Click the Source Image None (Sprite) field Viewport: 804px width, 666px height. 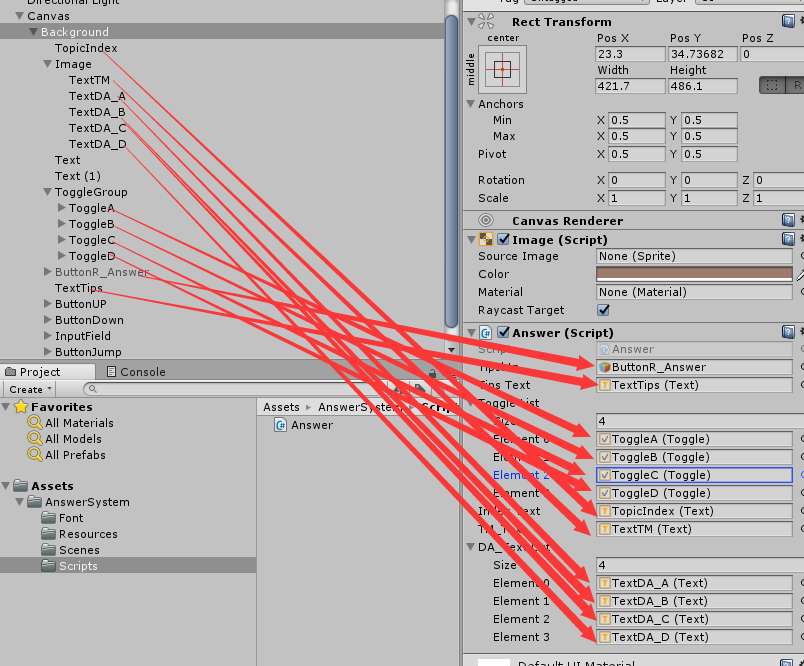pyautogui.click(x=694, y=256)
